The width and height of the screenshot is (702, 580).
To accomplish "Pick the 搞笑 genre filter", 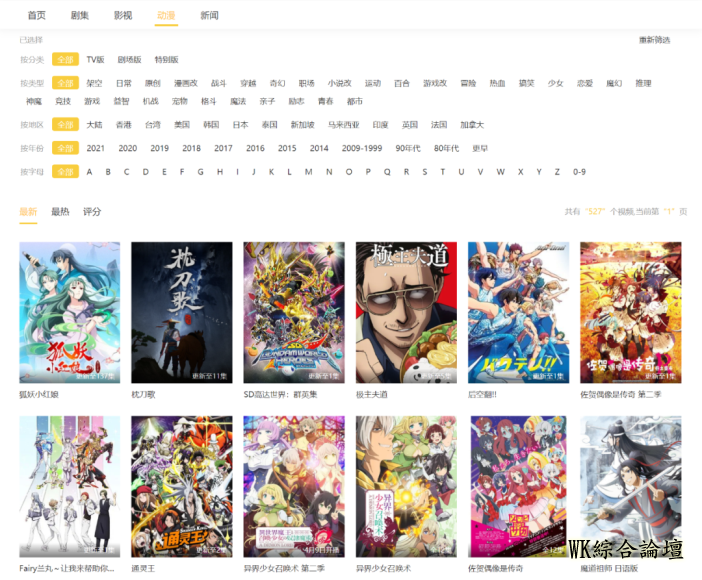I will [x=526, y=83].
